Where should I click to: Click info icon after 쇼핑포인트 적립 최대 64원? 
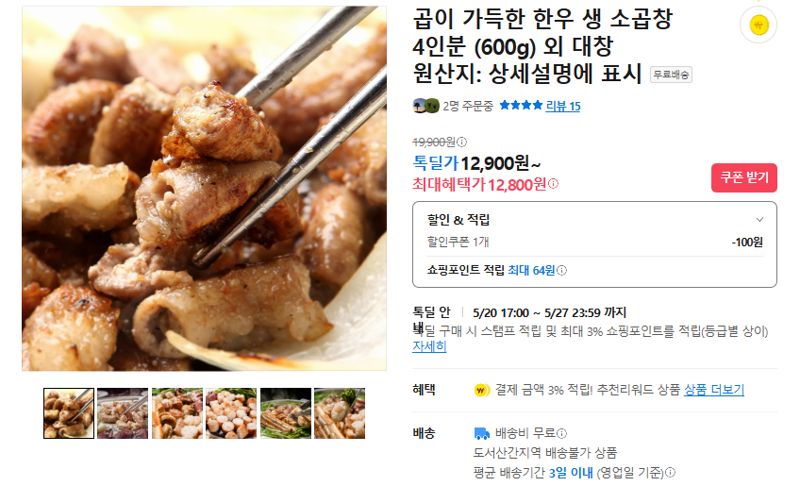(562, 270)
